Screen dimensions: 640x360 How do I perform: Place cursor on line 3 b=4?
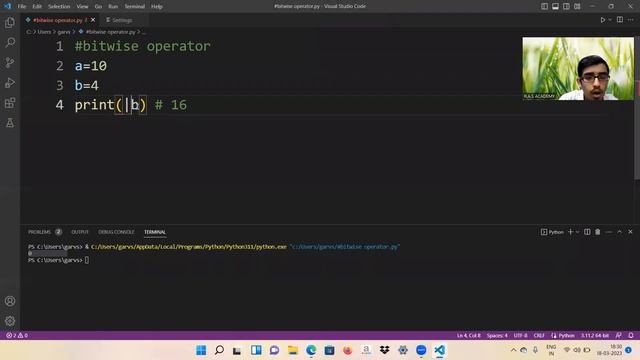(x=87, y=85)
